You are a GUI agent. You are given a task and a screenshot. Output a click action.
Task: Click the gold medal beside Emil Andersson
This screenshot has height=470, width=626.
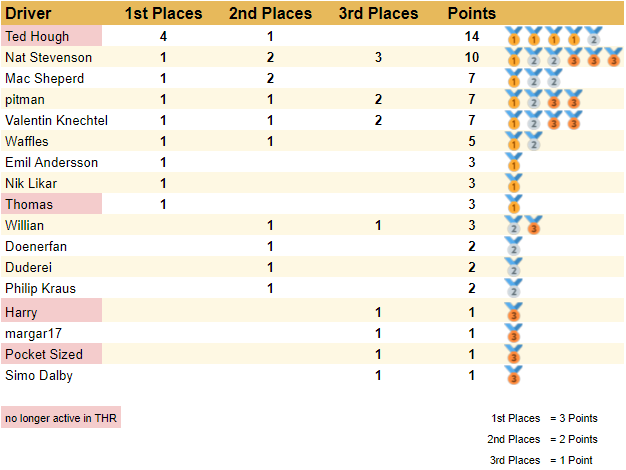[x=514, y=164]
